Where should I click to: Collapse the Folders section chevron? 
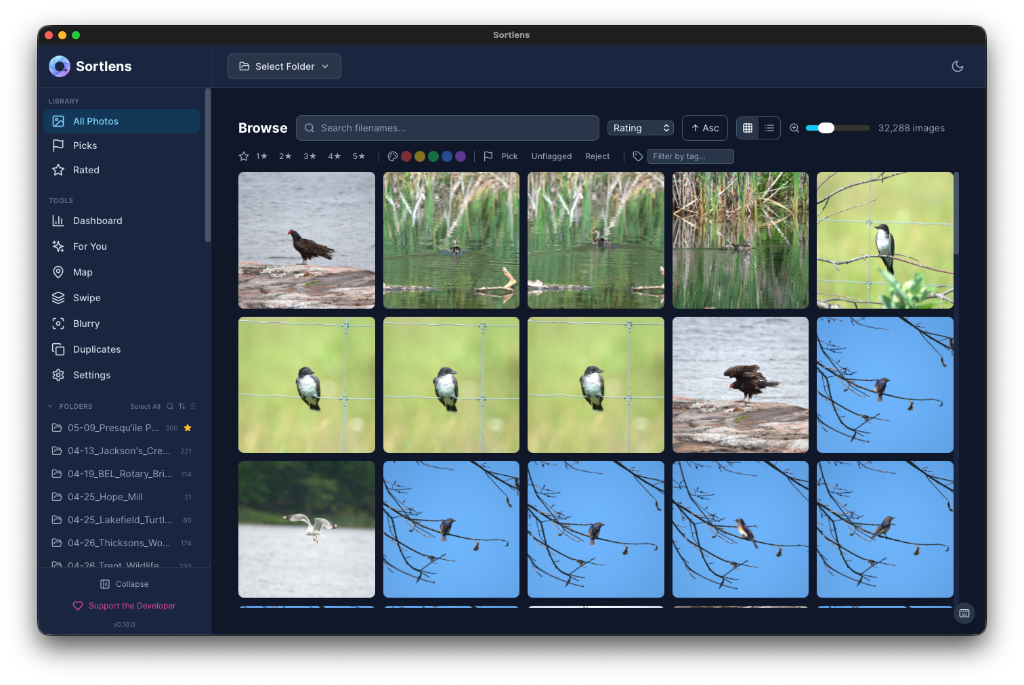tap(50, 406)
